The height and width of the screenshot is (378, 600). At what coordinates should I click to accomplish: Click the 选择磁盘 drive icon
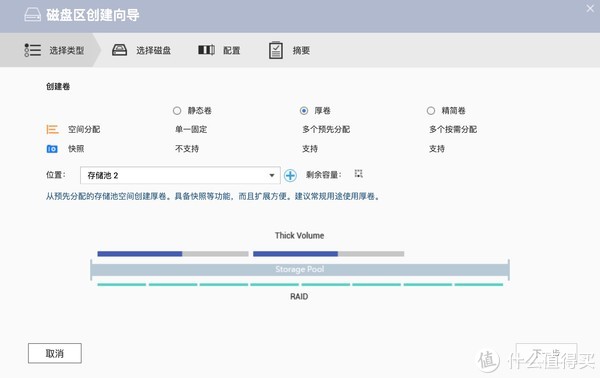[x=119, y=50]
